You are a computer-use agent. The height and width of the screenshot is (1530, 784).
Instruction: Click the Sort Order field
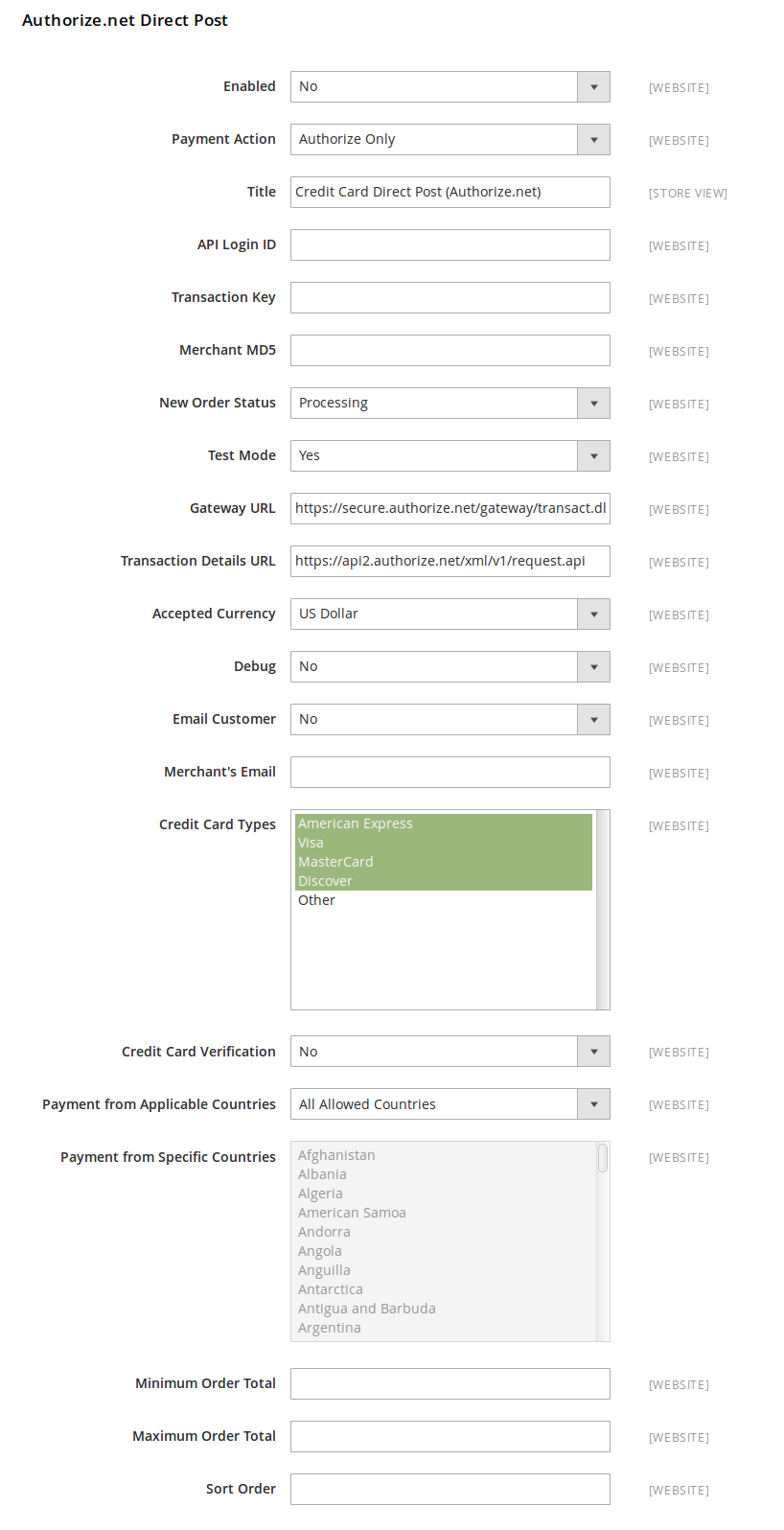coord(450,1489)
